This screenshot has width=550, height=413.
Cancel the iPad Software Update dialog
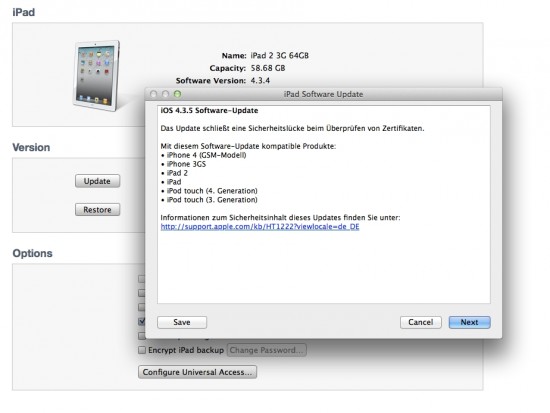tap(421, 322)
